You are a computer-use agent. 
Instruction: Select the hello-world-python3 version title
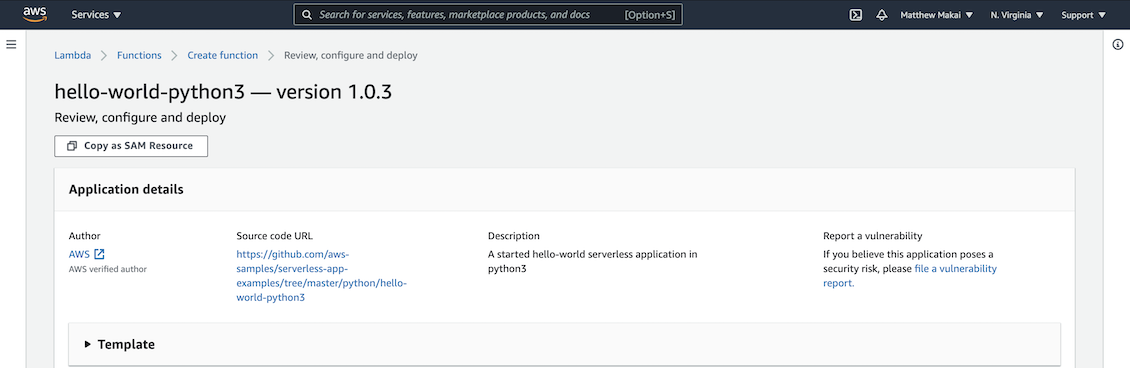tap(223, 92)
